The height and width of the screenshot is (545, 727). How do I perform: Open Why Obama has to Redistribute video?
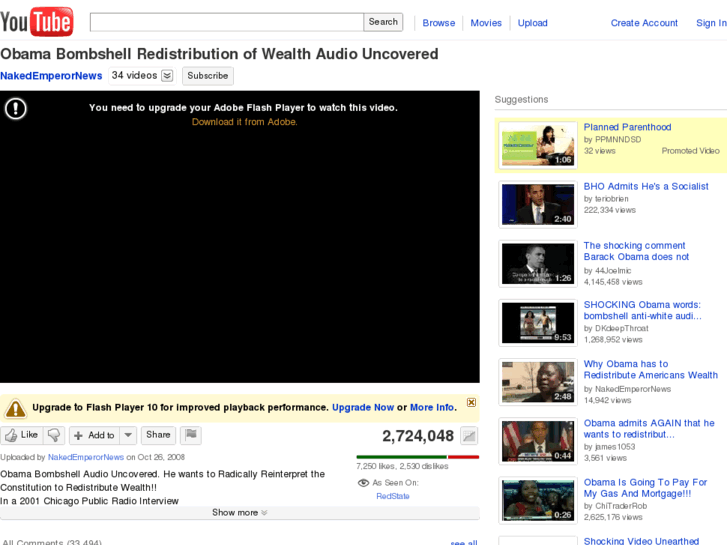pyautogui.click(x=650, y=369)
